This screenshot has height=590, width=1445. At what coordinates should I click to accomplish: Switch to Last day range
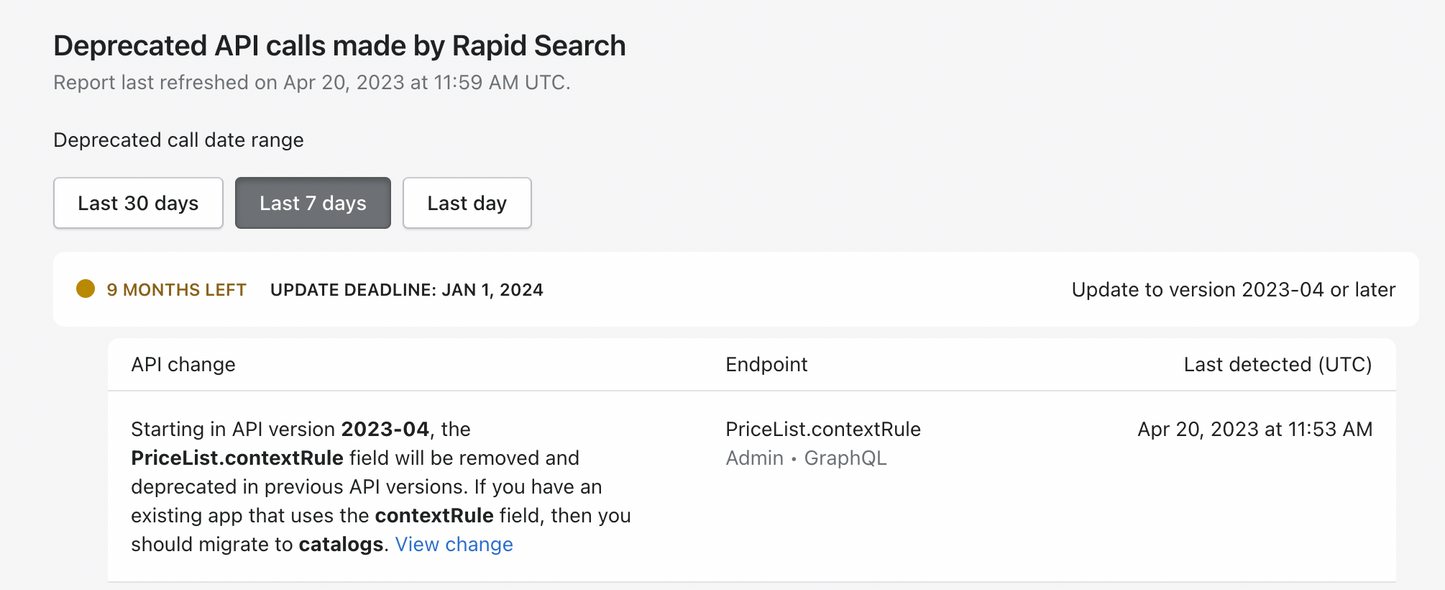point(467,203)
